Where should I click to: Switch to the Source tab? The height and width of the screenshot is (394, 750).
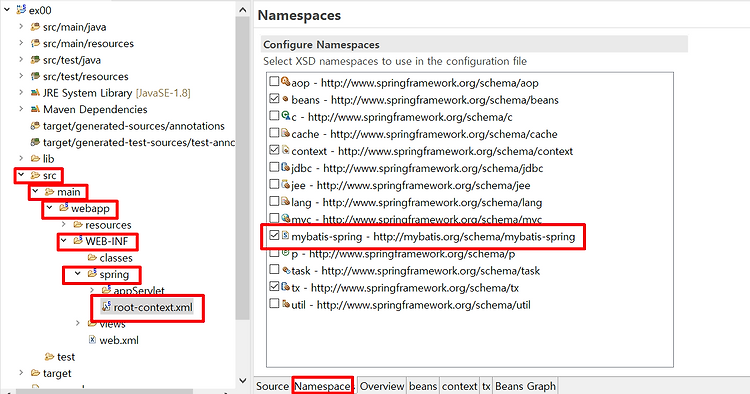pos(272,386)
